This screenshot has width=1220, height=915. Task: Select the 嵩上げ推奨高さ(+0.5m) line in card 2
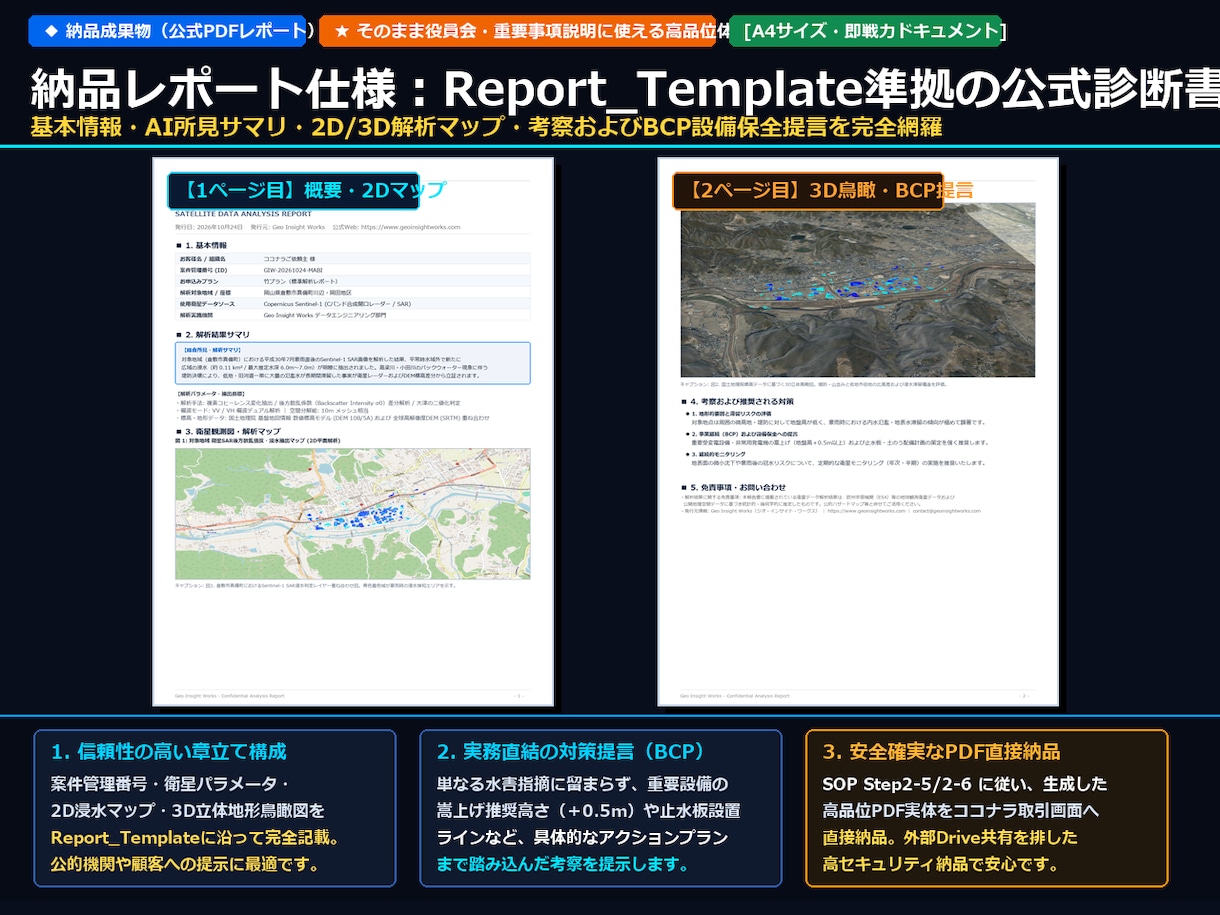click(x=588, y=810)
